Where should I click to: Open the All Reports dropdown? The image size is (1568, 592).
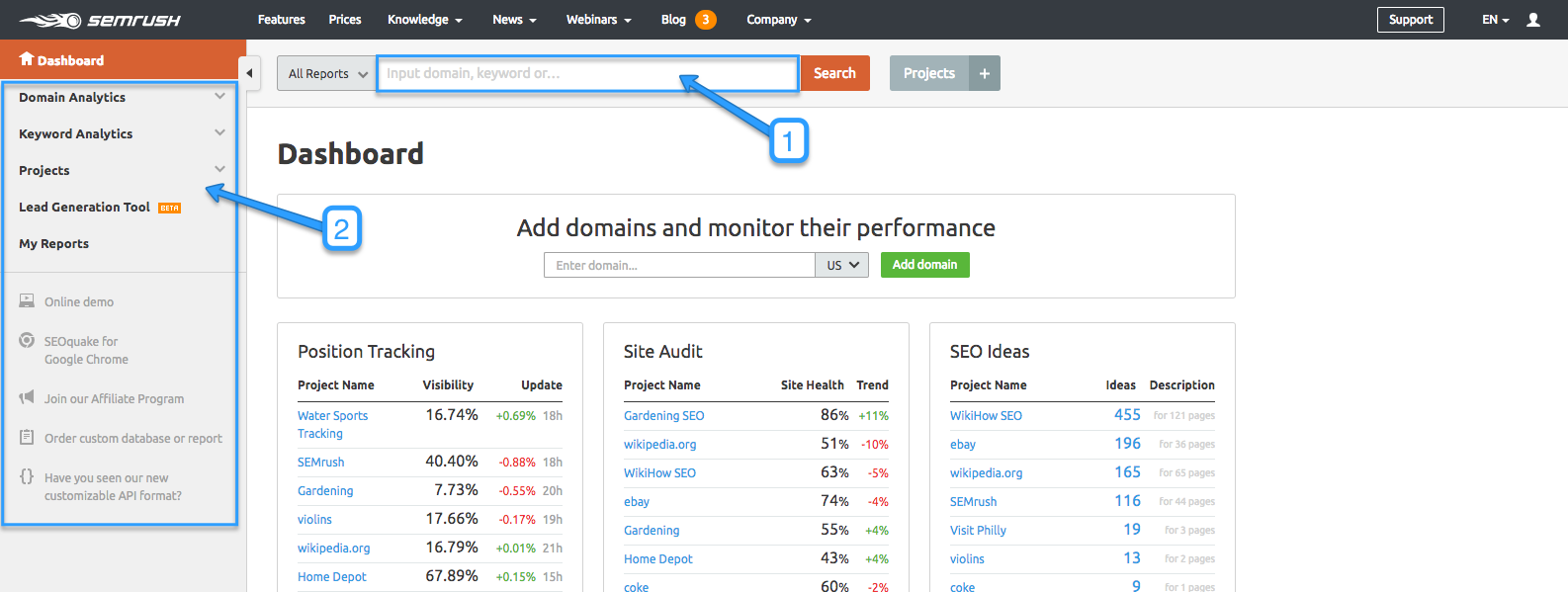point(326,73)
